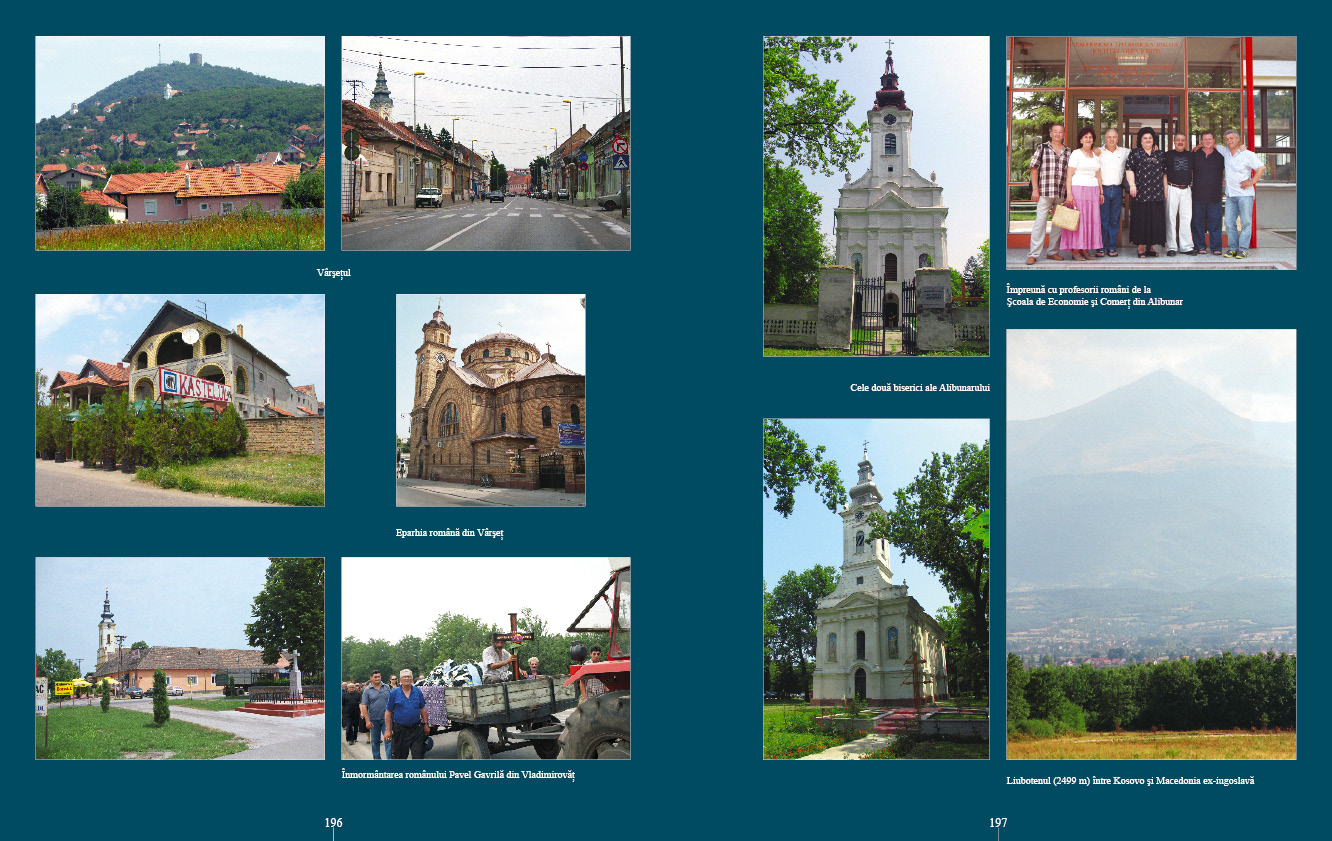Click the 'Înmormântarea românului Pavel Gavrilă' caption
Image resolution: width=1332 pixels, height=841 pixels.
click(458, 775)
